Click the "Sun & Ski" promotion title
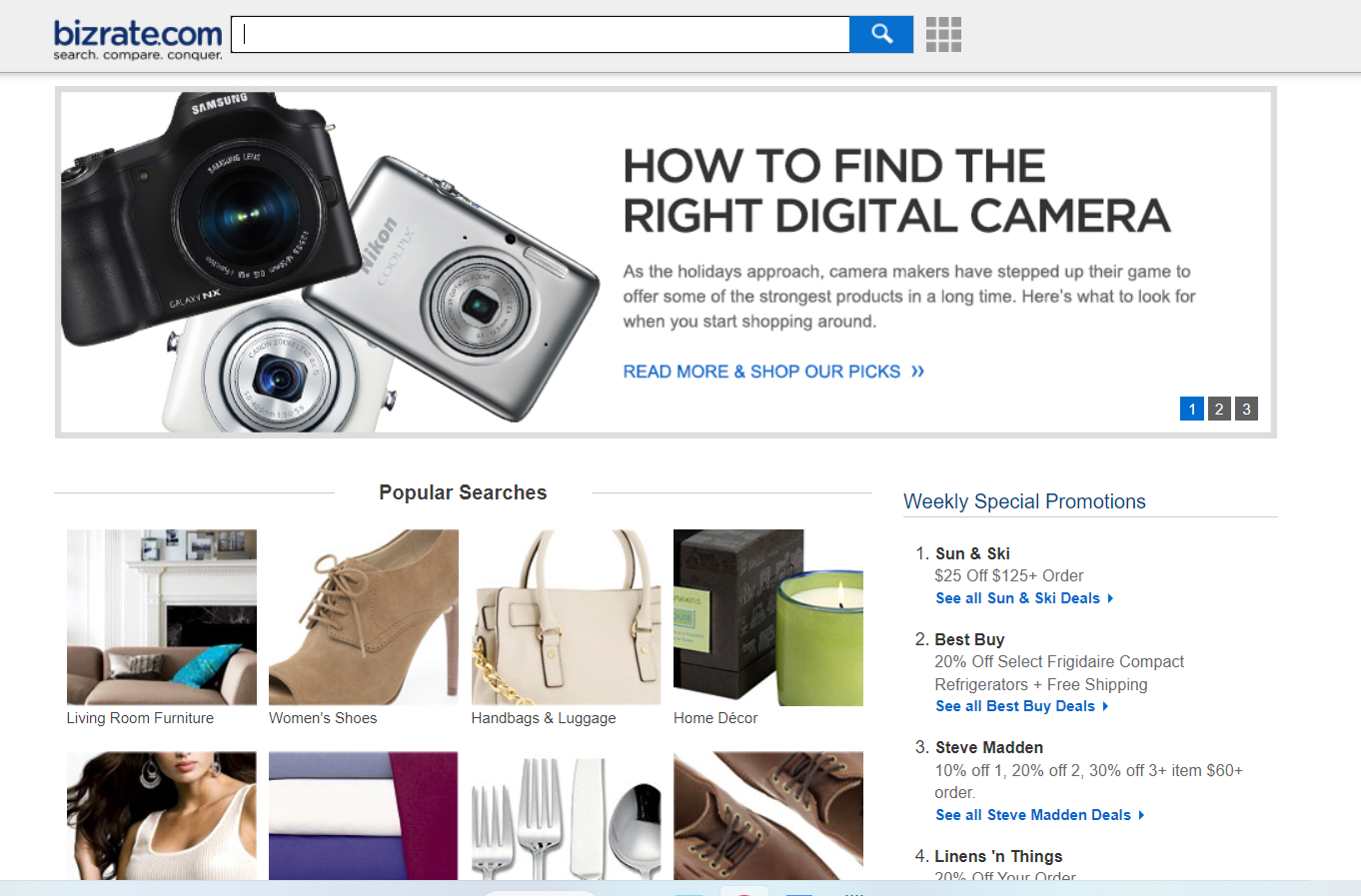 (x=972, y=553)
